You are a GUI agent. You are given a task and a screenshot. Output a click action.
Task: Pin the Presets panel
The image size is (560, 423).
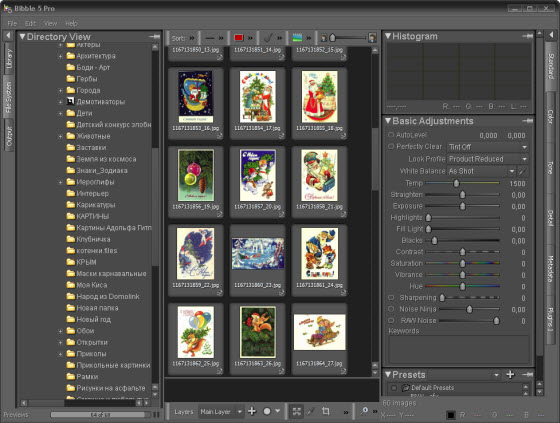tap(527, 374)
